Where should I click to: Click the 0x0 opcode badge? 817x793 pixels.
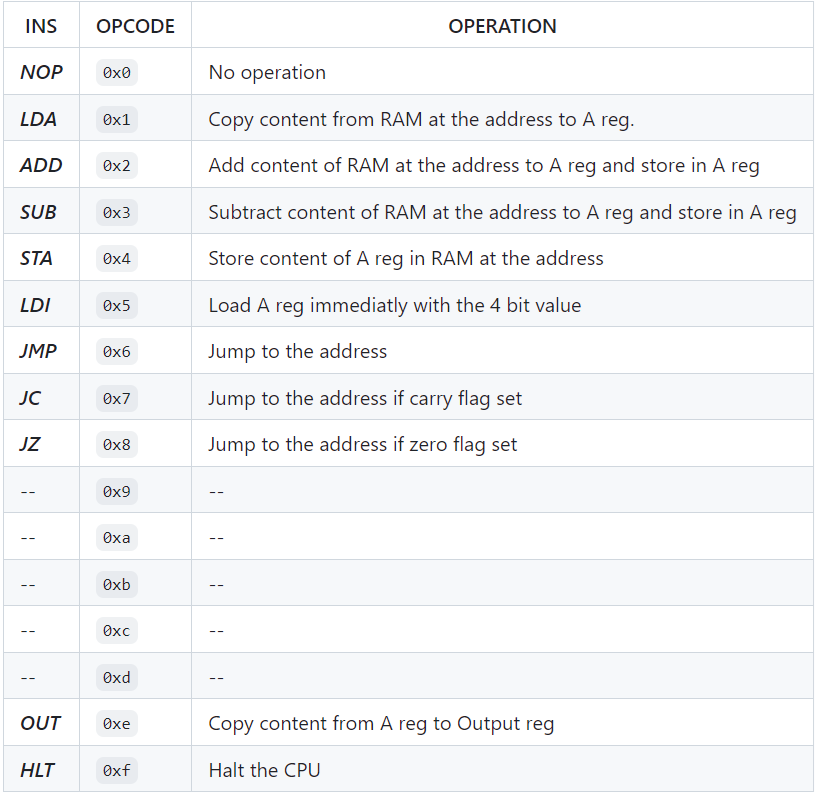click(117, 72)
